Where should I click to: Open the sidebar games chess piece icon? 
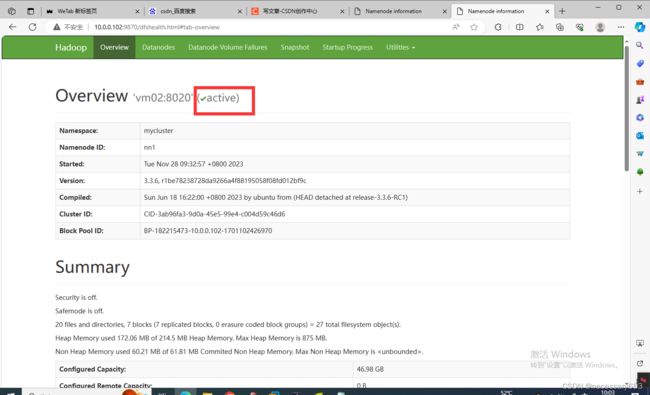(x=640, y=99)
